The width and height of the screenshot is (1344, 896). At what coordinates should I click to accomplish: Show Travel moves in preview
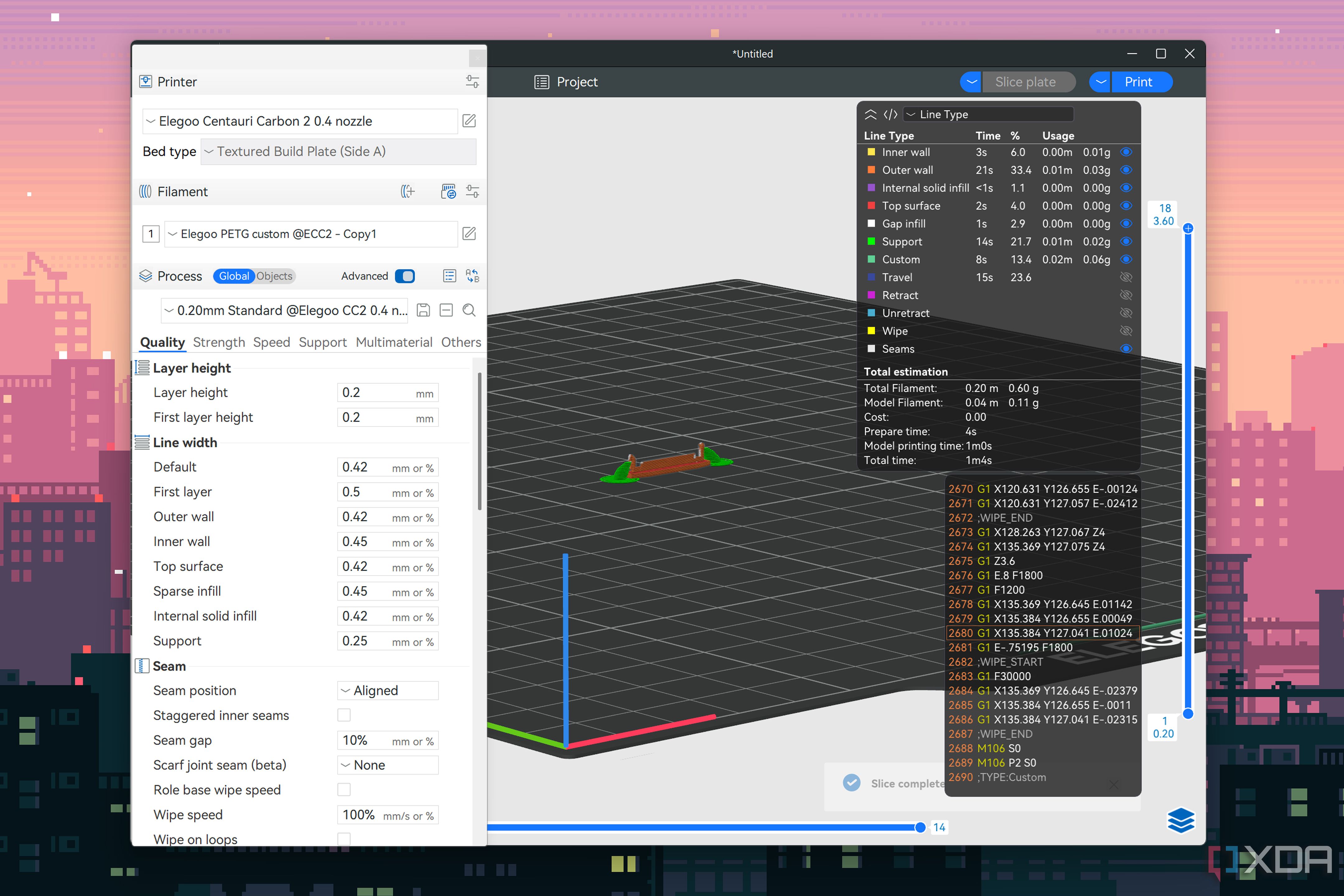[1126, 277]
